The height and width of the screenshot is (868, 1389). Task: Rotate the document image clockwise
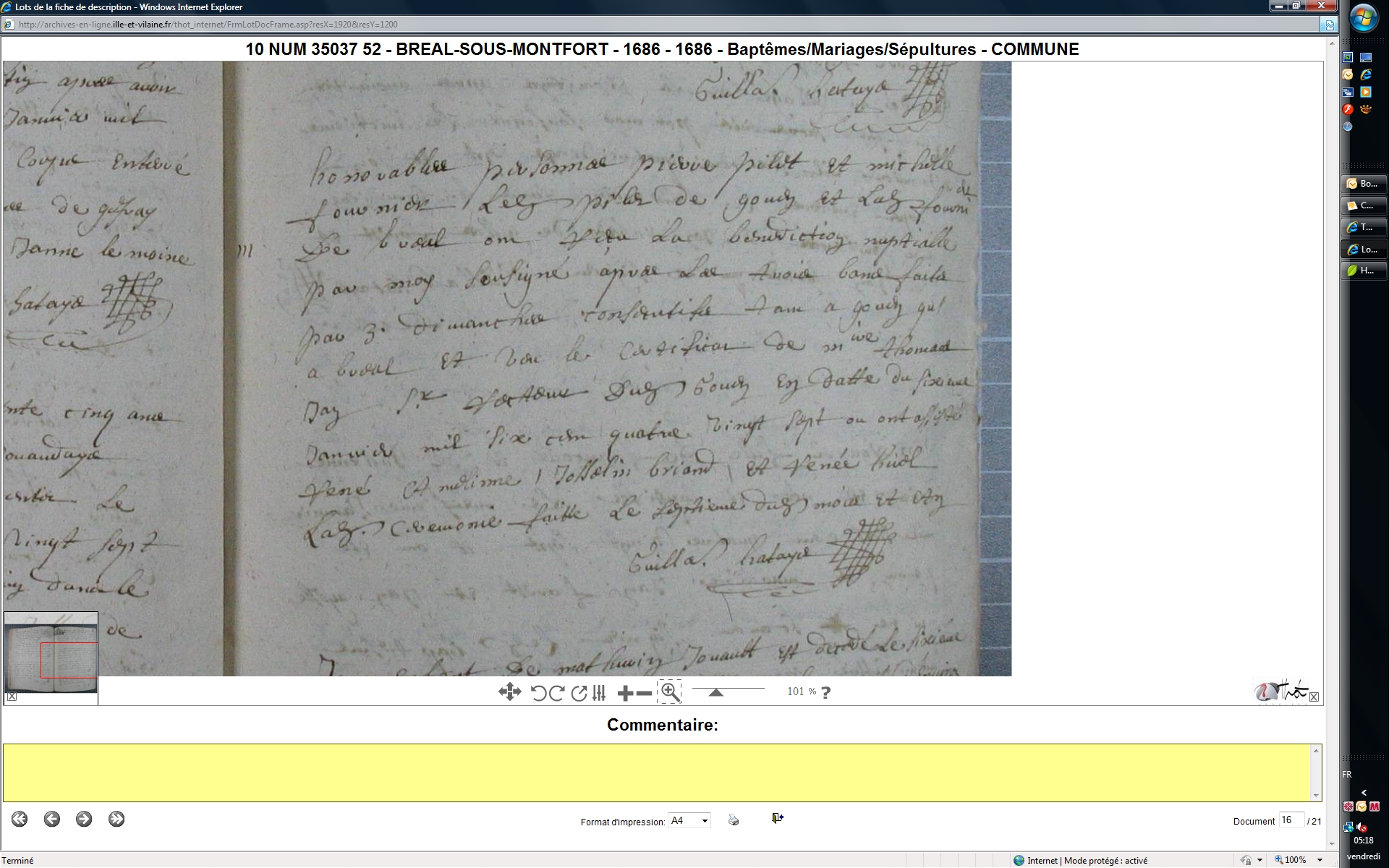tap(557, 693)
